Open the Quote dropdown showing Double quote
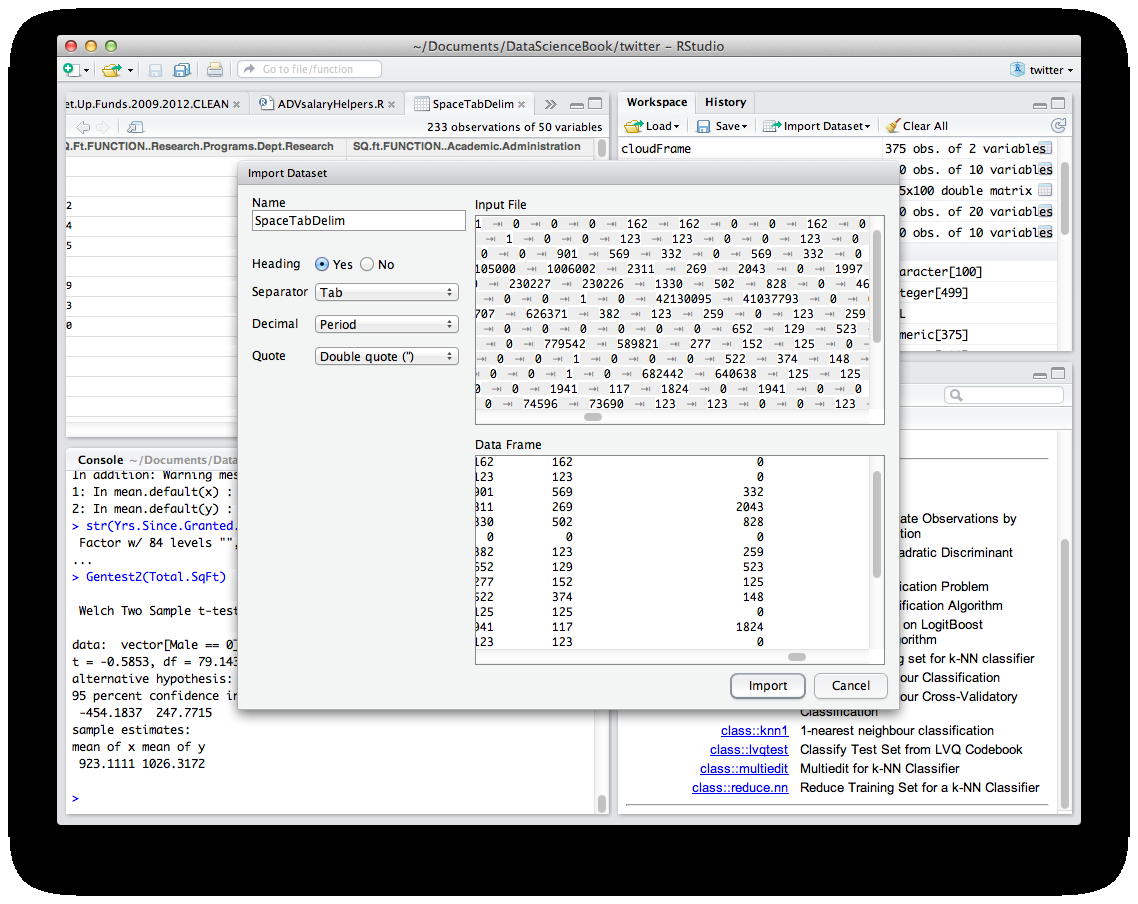 pos(387,356)
